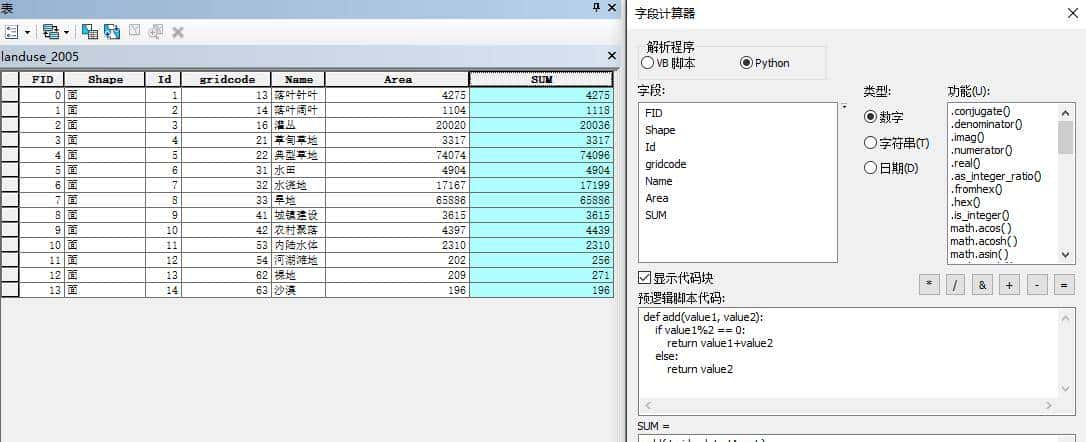Viewport: 1086px width, 442px height.
Task: Expand the Related Tables dropdown arrow
Action: pyautogui.click(x=66, y=32)
